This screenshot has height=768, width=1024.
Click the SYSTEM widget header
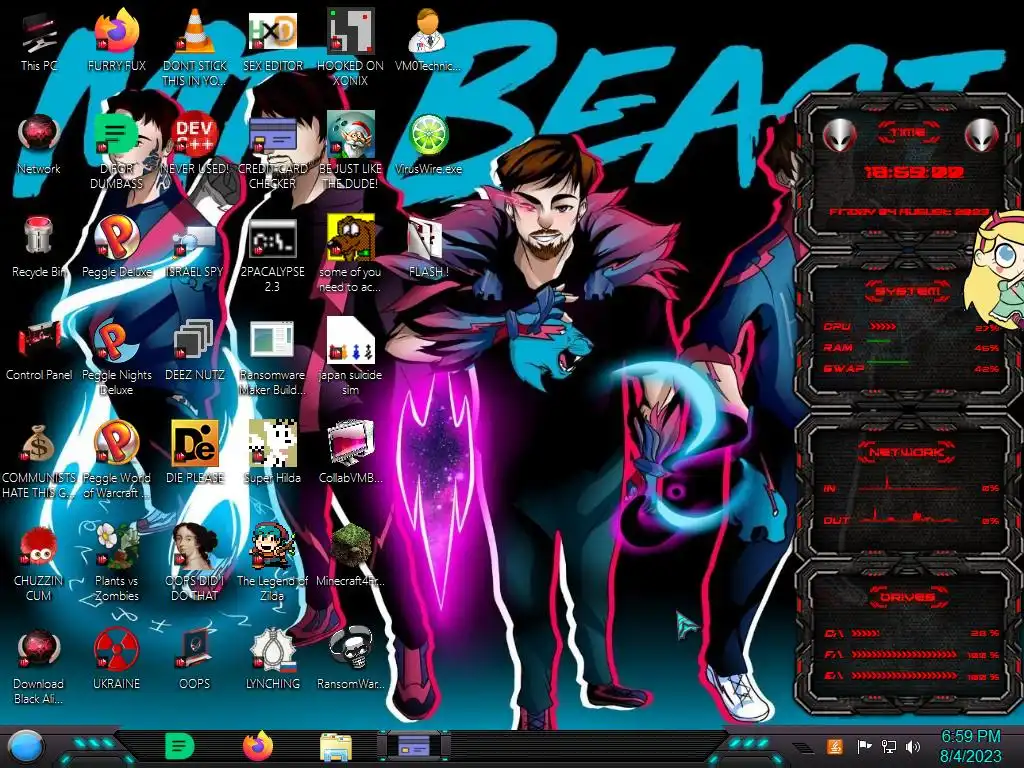[908, 291]
